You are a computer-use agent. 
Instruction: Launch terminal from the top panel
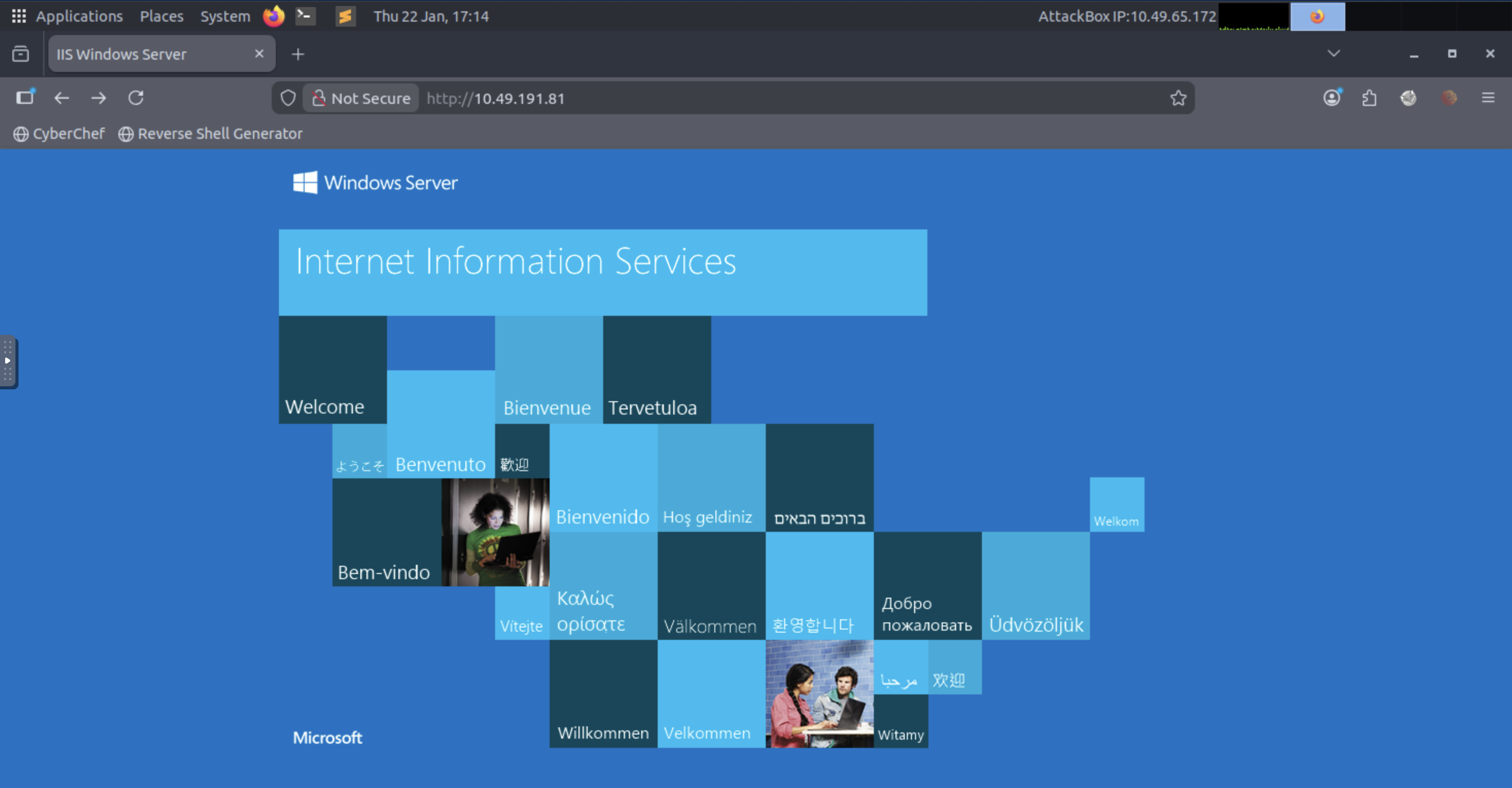click(x=305, y=16)
